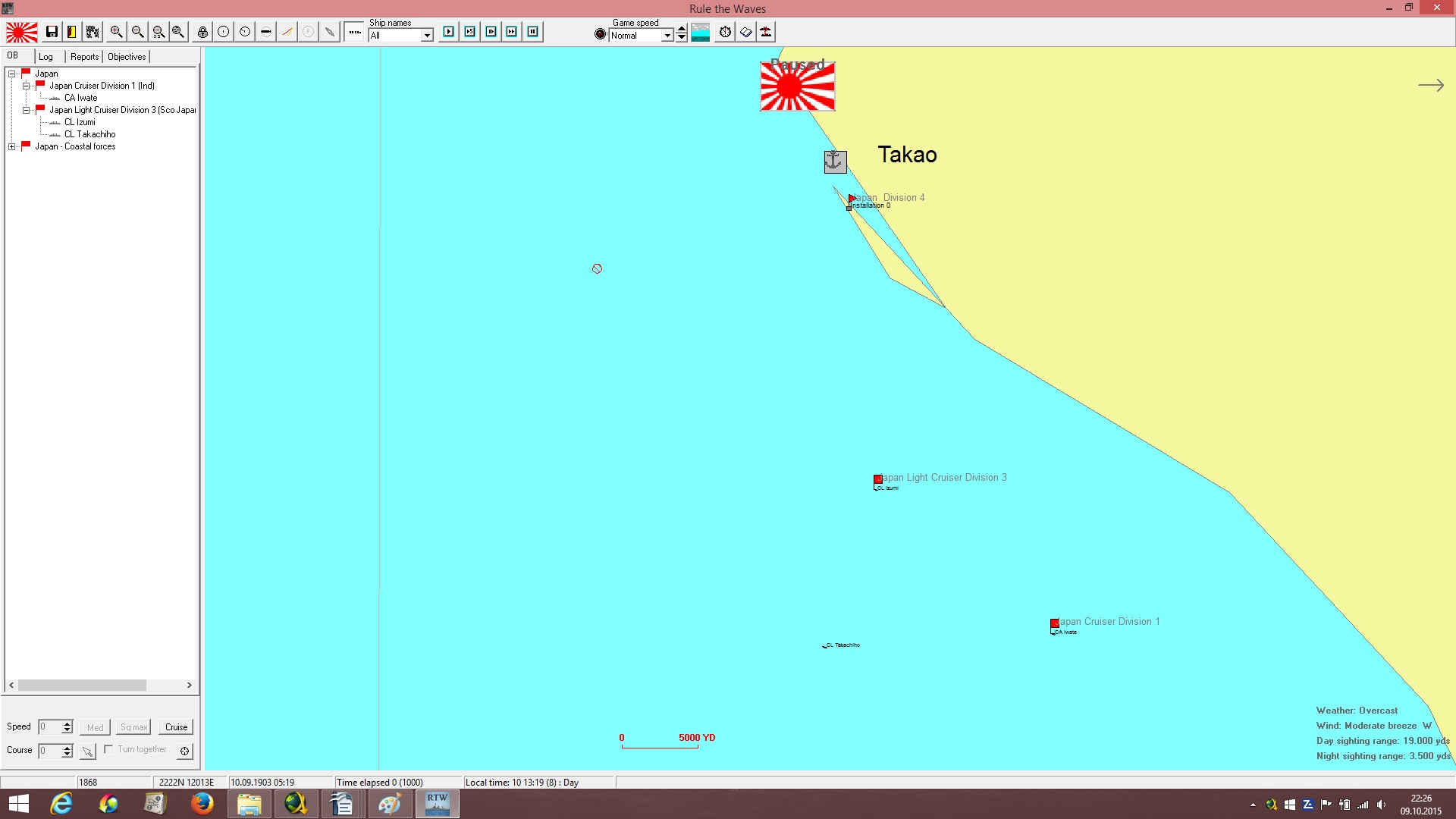Click the x5 zoom magnifier icon
The width and height of the screenshot is (1456, 819).
158,32
